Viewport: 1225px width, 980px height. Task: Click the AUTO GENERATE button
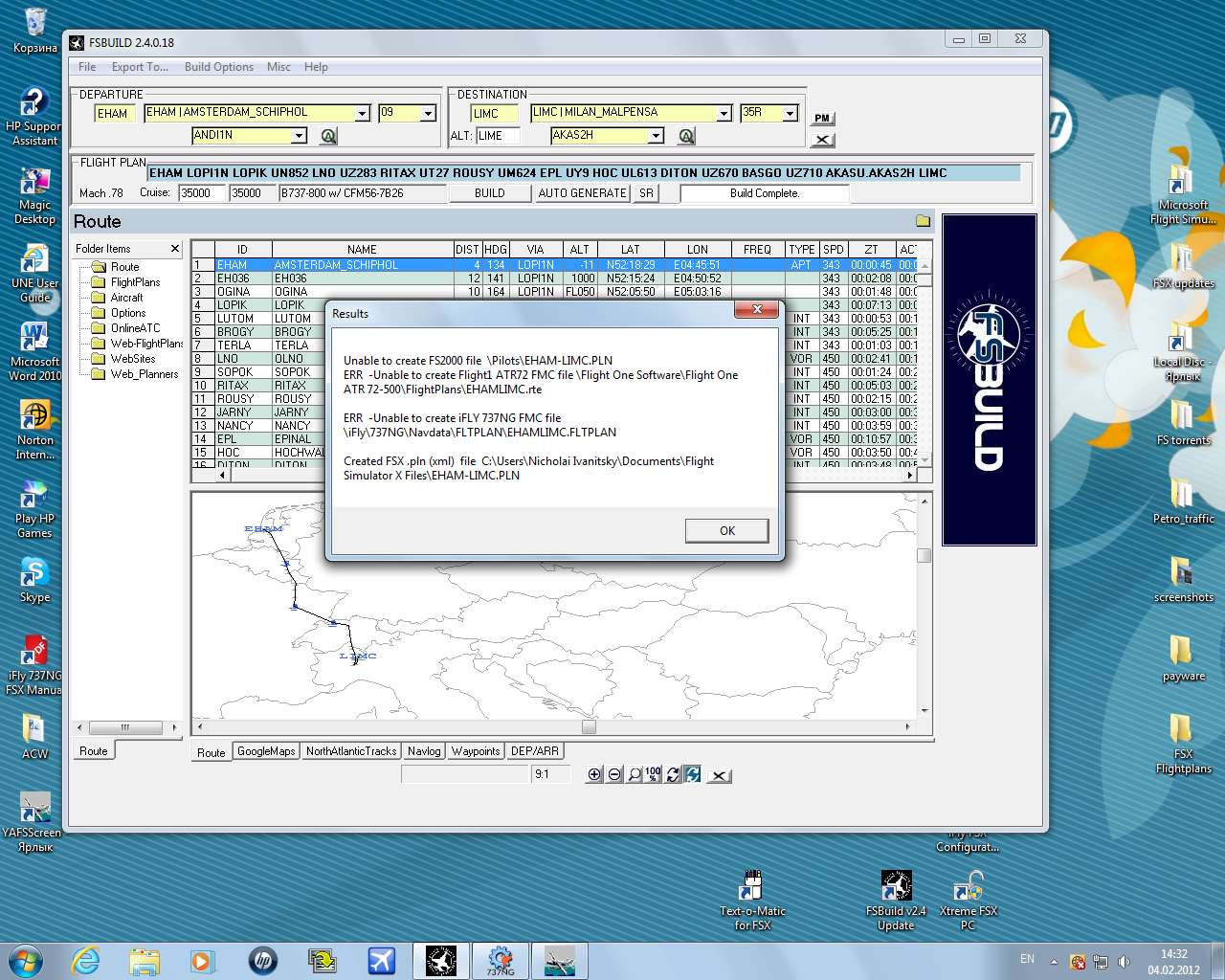click(582, 193)
